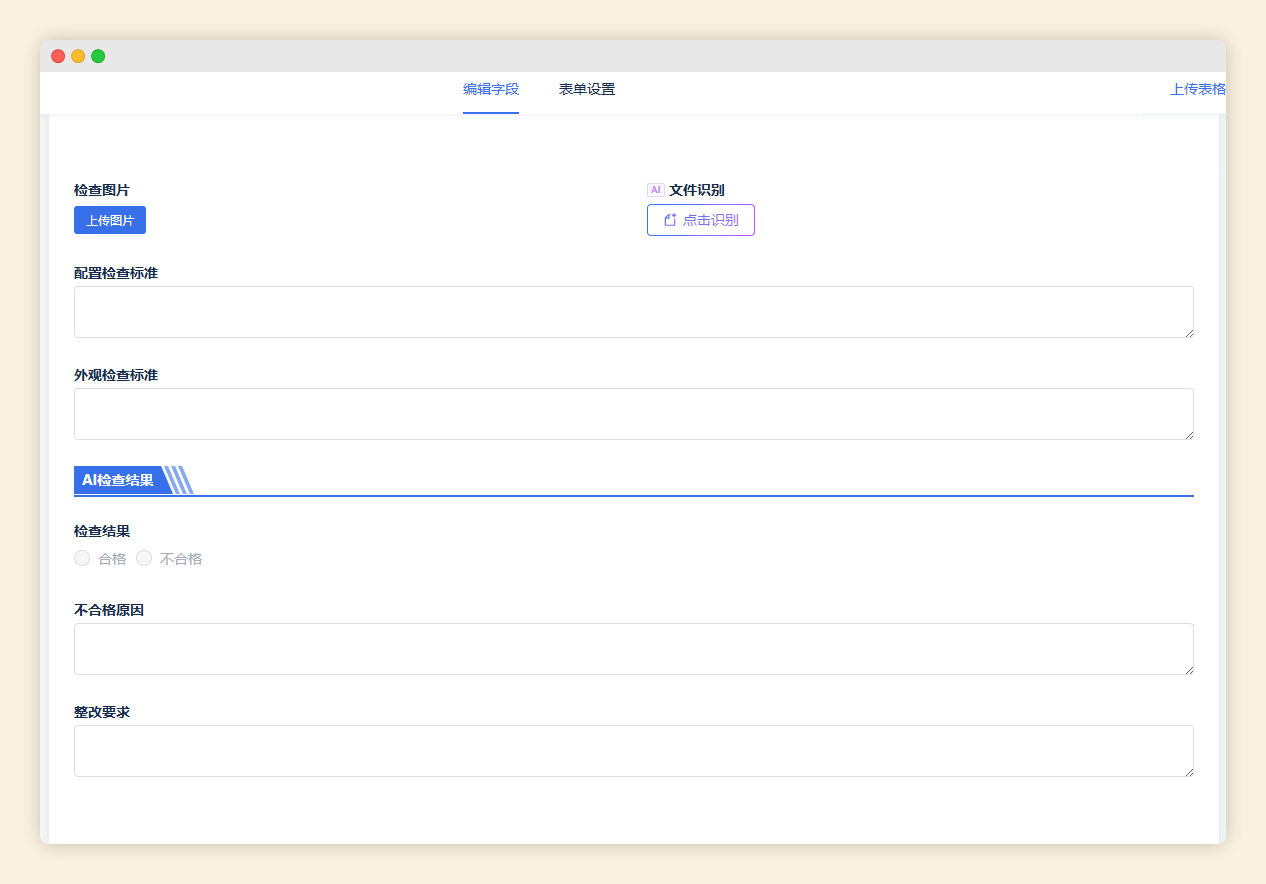Close the window with the red button
Image resolution: width=1266 pixels, height=884 pixels.
pos(58,56)
